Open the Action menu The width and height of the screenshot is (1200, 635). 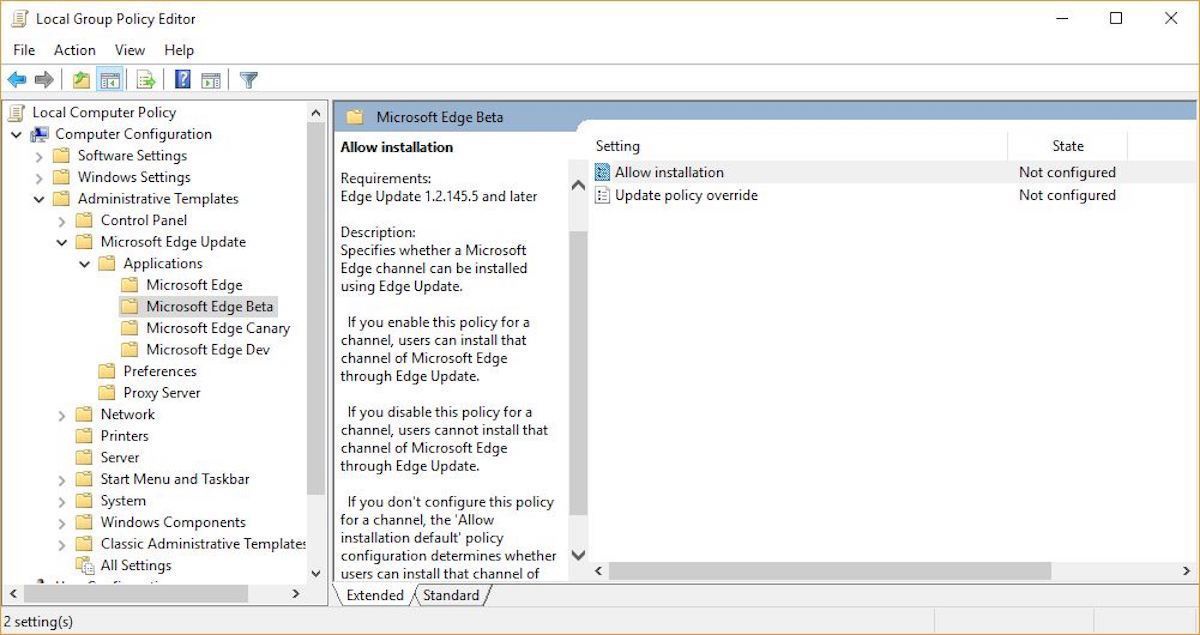point(75,50)
